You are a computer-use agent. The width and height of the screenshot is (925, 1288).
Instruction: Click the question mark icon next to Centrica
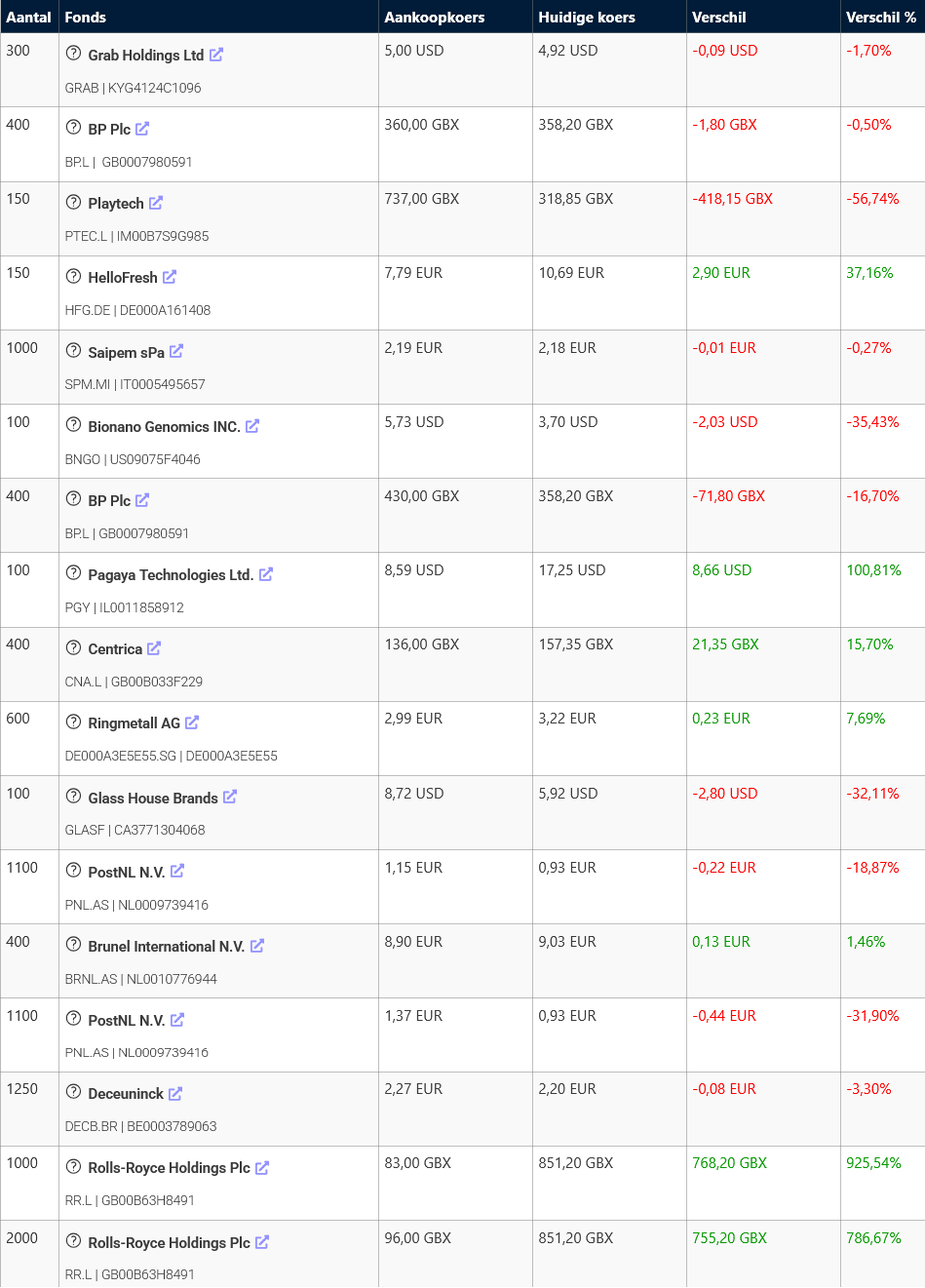[x=73, y=647]
